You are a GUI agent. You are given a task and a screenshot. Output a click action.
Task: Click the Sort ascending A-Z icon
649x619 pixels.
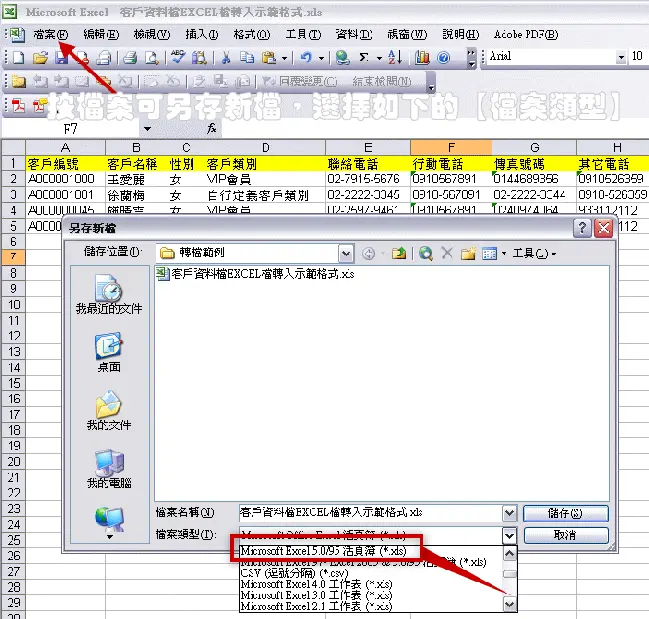[x=395, y=57]
